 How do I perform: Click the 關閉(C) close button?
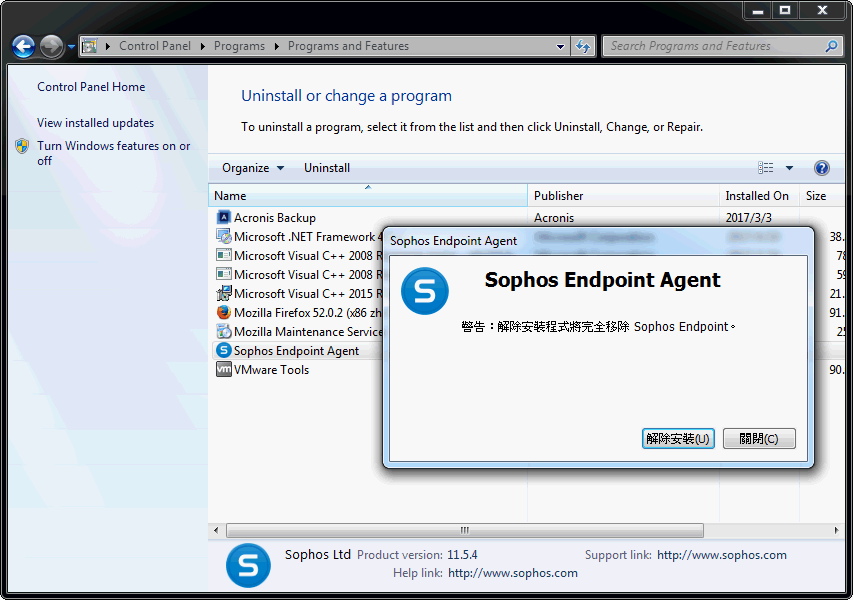tap(759, 438)
